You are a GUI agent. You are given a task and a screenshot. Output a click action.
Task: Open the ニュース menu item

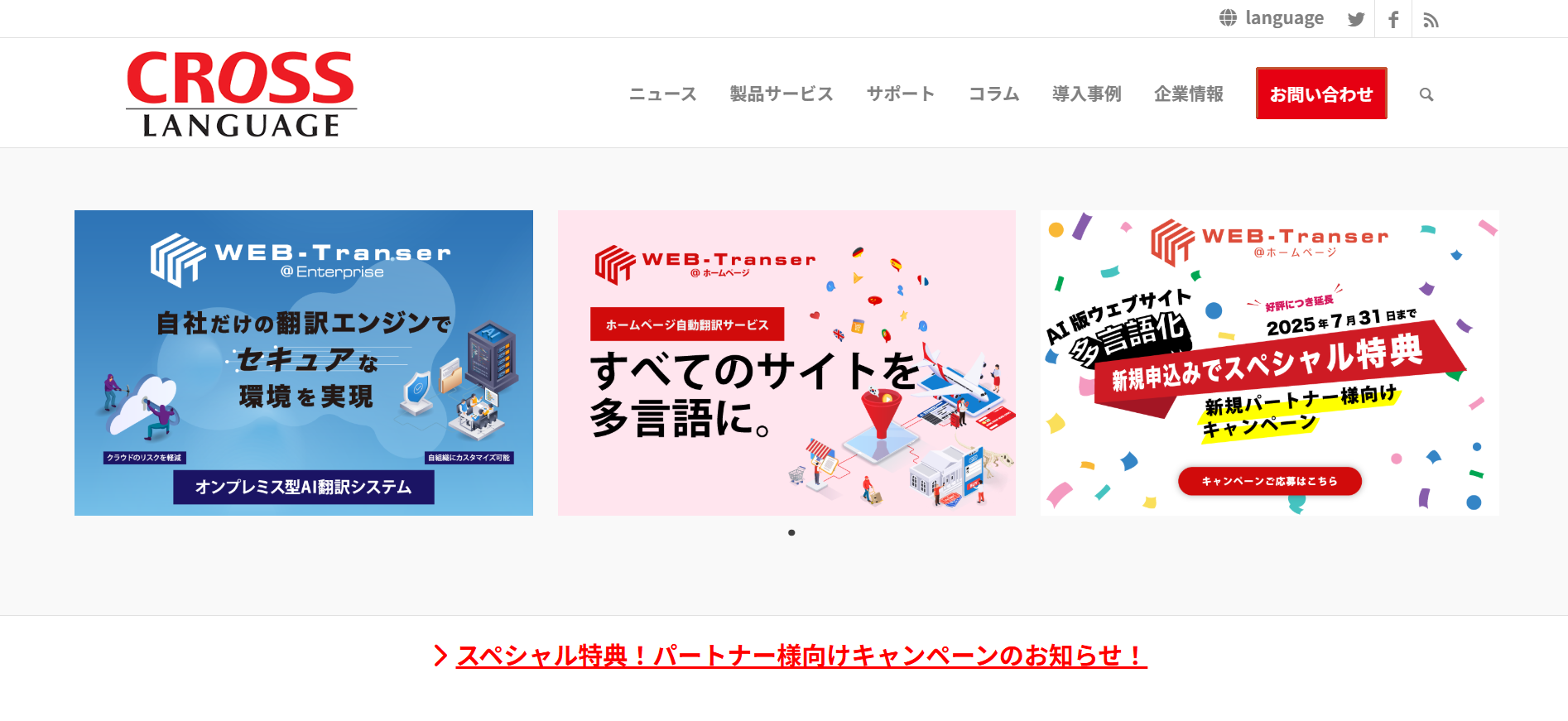tap(662, 94)
